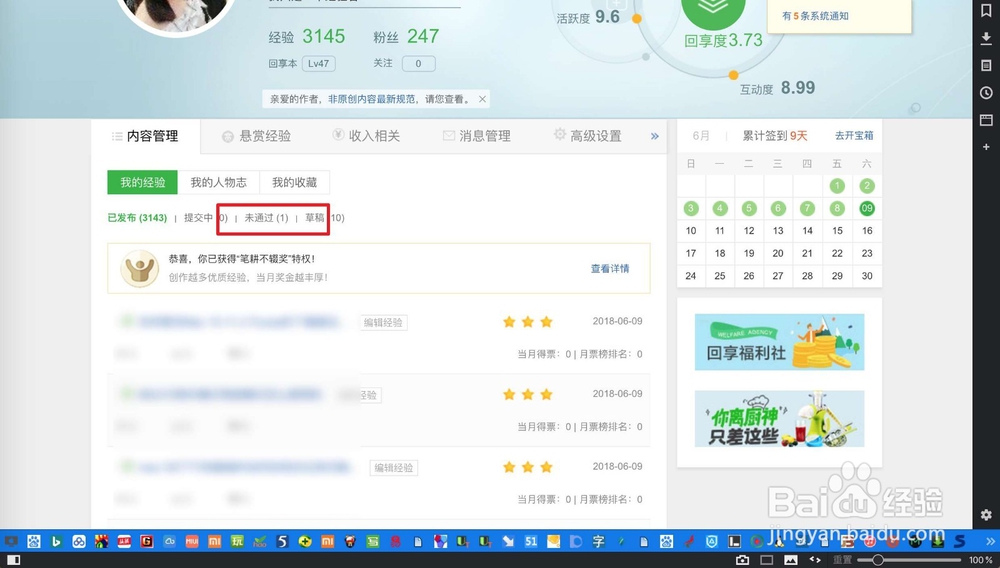Viewport: 1000px width, 568px height.
Task: Toggle image loading icon in status bar
Action: pos(791,560)
